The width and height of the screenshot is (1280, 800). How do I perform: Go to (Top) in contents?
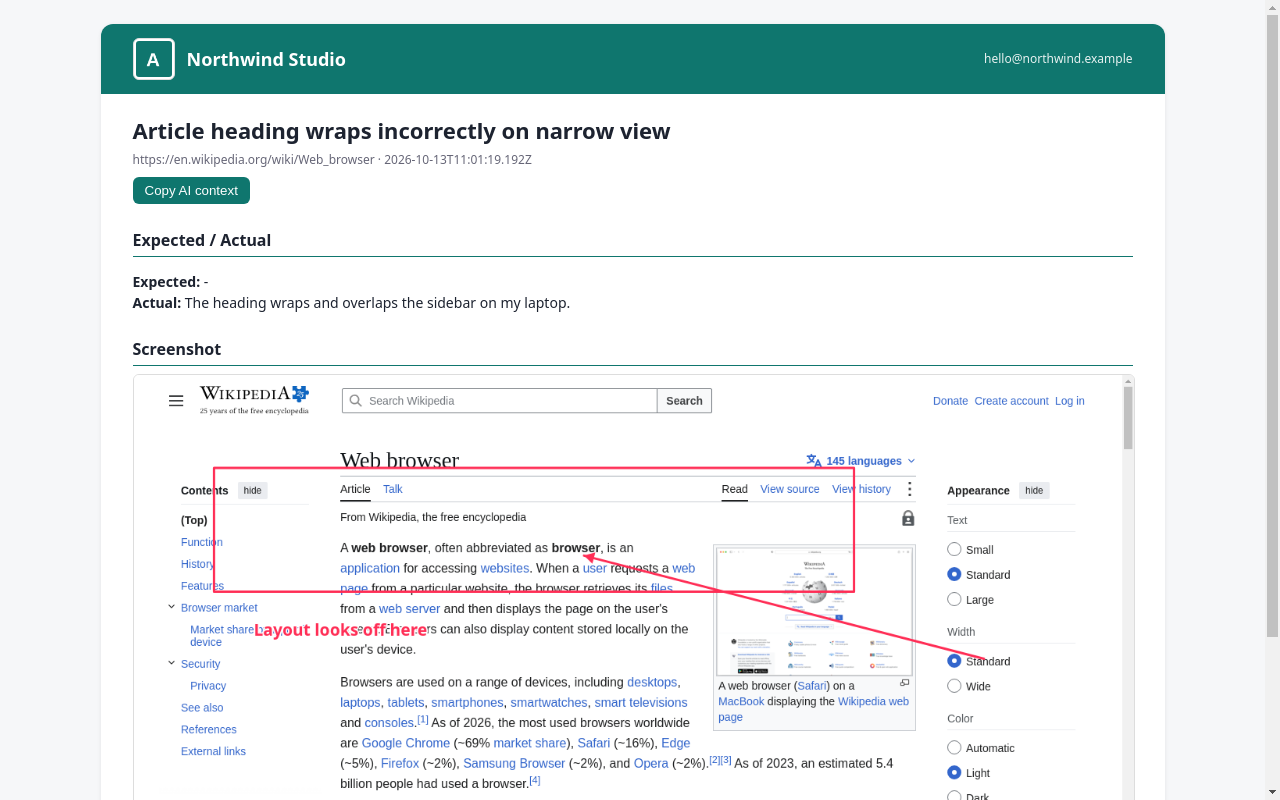click(194, 520)
